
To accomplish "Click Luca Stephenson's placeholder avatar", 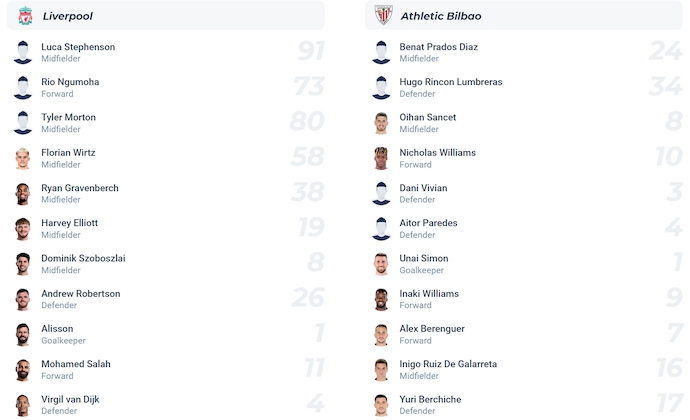I will (x=23, y=52).
